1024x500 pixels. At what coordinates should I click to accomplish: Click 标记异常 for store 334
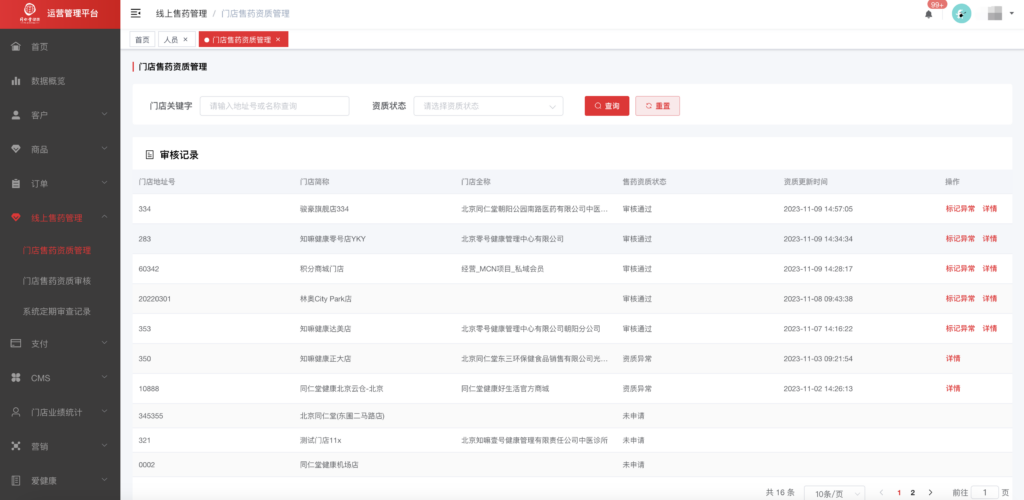pos(960,209)
